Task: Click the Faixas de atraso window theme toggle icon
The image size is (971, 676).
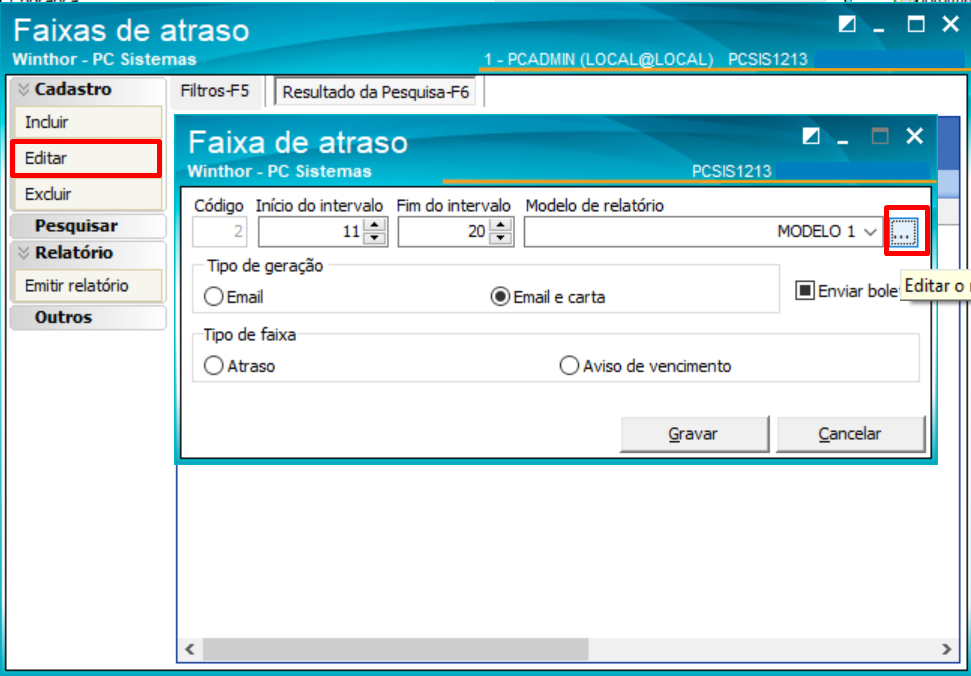Action: [847, 25]
